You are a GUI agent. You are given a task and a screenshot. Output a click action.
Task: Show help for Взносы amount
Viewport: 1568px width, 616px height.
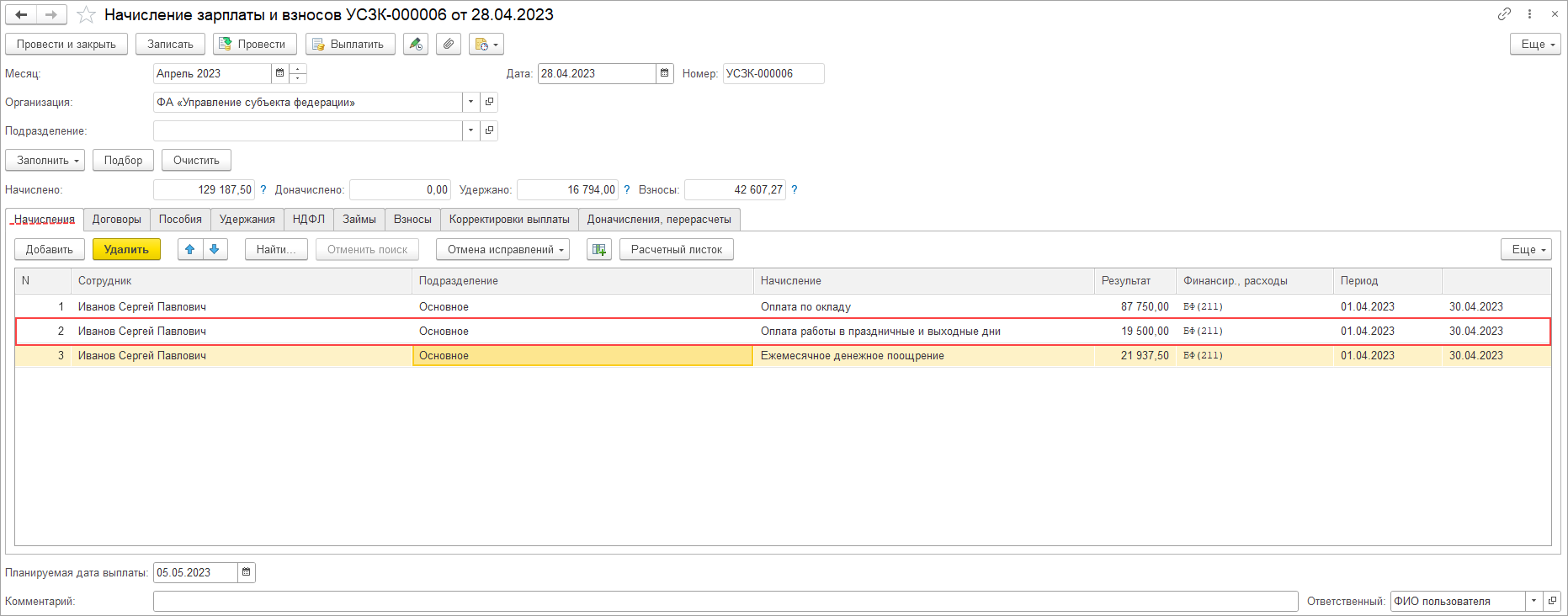pyautogui.click(x=795, y=189)
